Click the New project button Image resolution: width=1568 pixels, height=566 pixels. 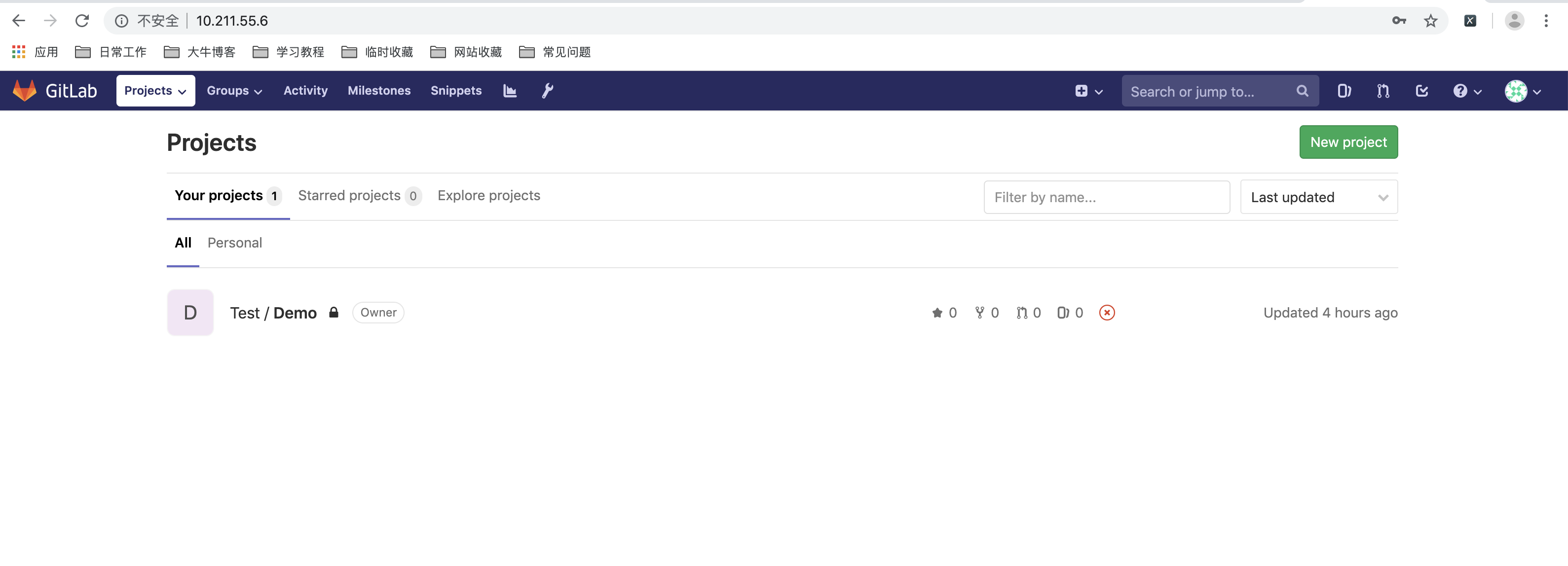pos(1347,141)
